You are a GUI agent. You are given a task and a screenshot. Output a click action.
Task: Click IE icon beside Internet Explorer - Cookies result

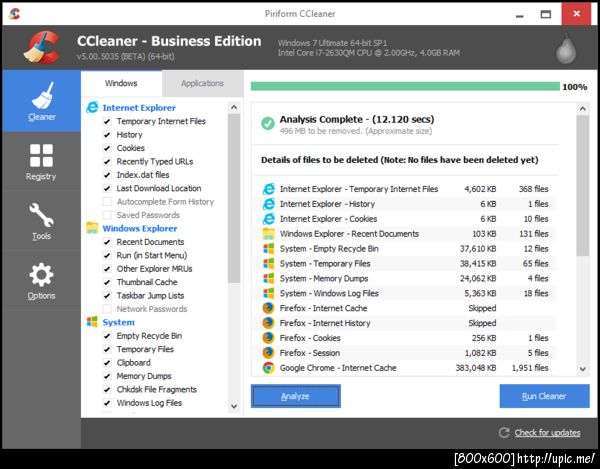tap(268, 219)
